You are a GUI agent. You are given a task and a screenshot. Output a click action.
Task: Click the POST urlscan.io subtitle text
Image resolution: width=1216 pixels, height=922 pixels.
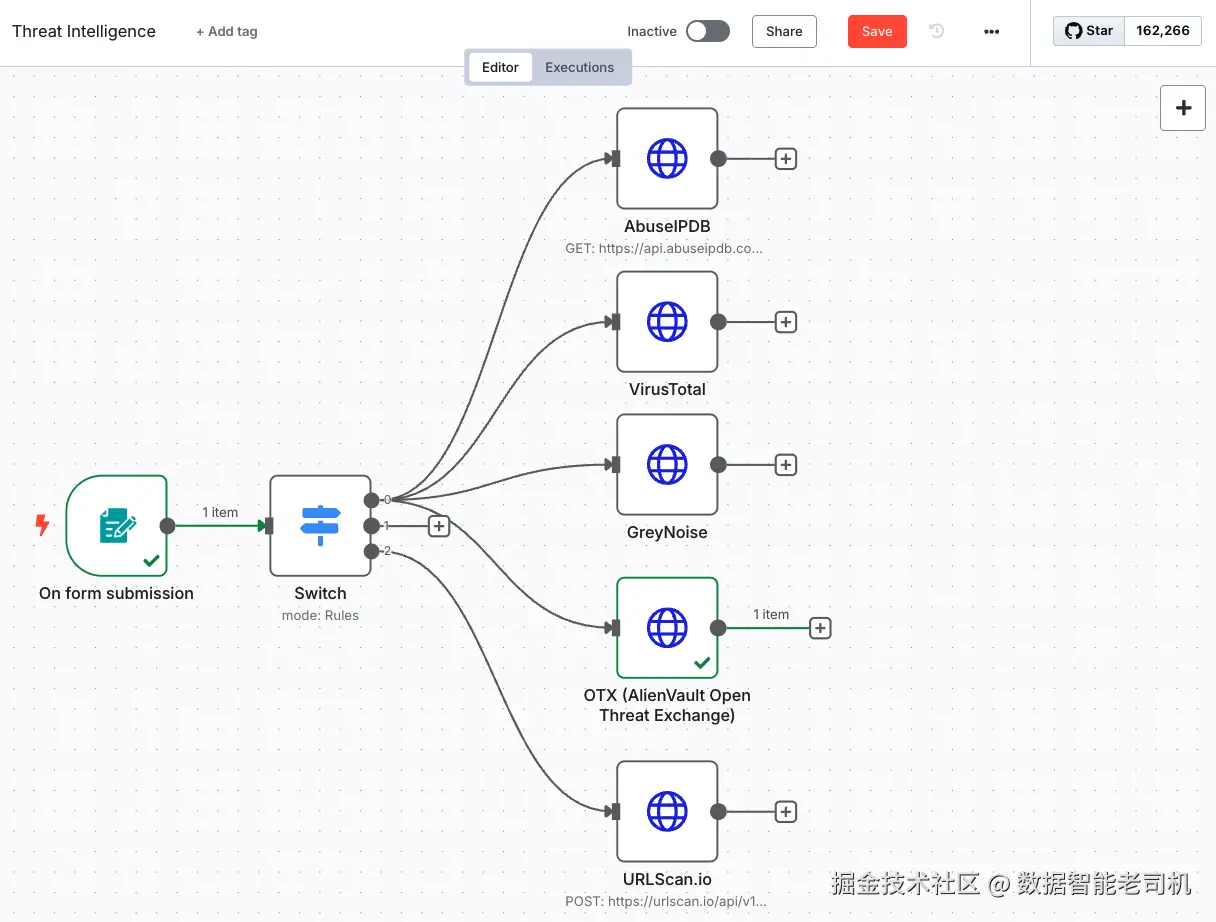coord(666,901)
